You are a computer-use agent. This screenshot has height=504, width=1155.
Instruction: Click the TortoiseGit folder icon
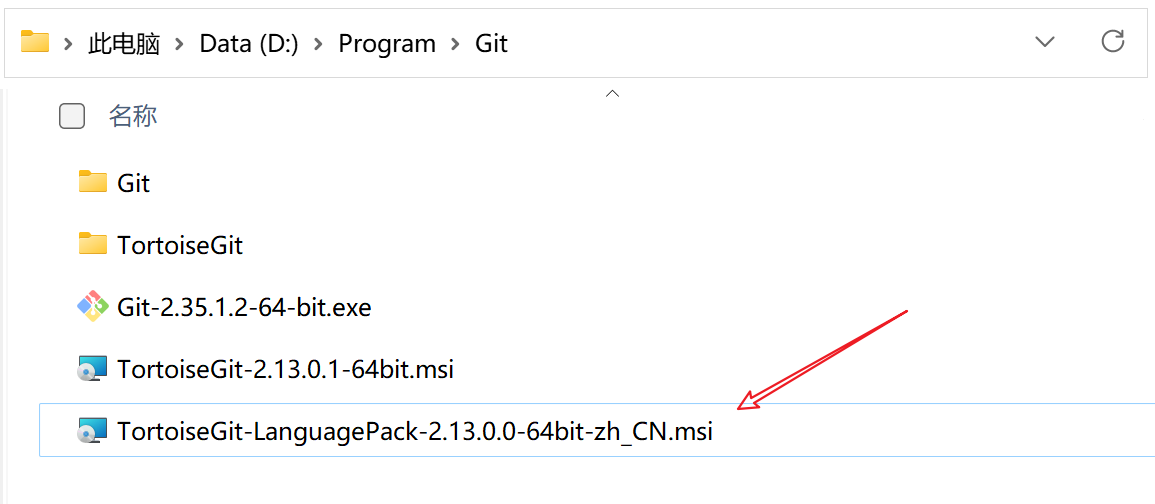point(93,244)
